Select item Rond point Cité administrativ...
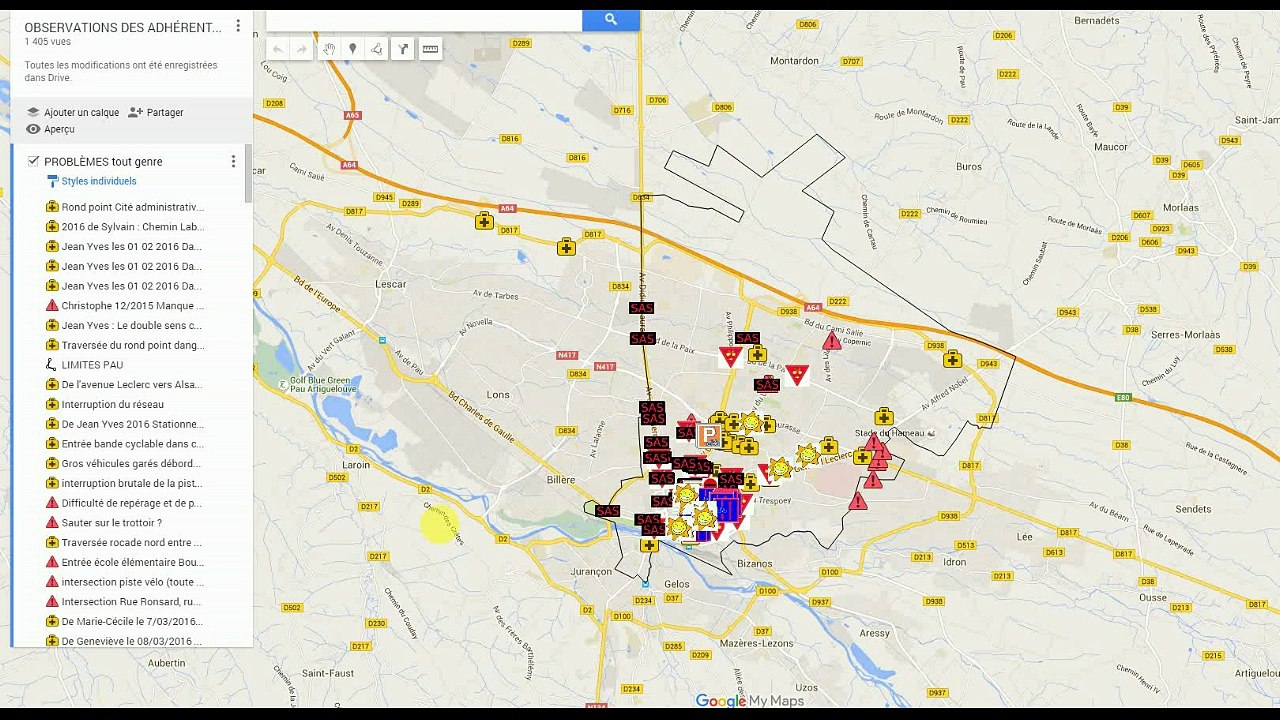The height and width of the screenshot is (720, 1280). 132,207
